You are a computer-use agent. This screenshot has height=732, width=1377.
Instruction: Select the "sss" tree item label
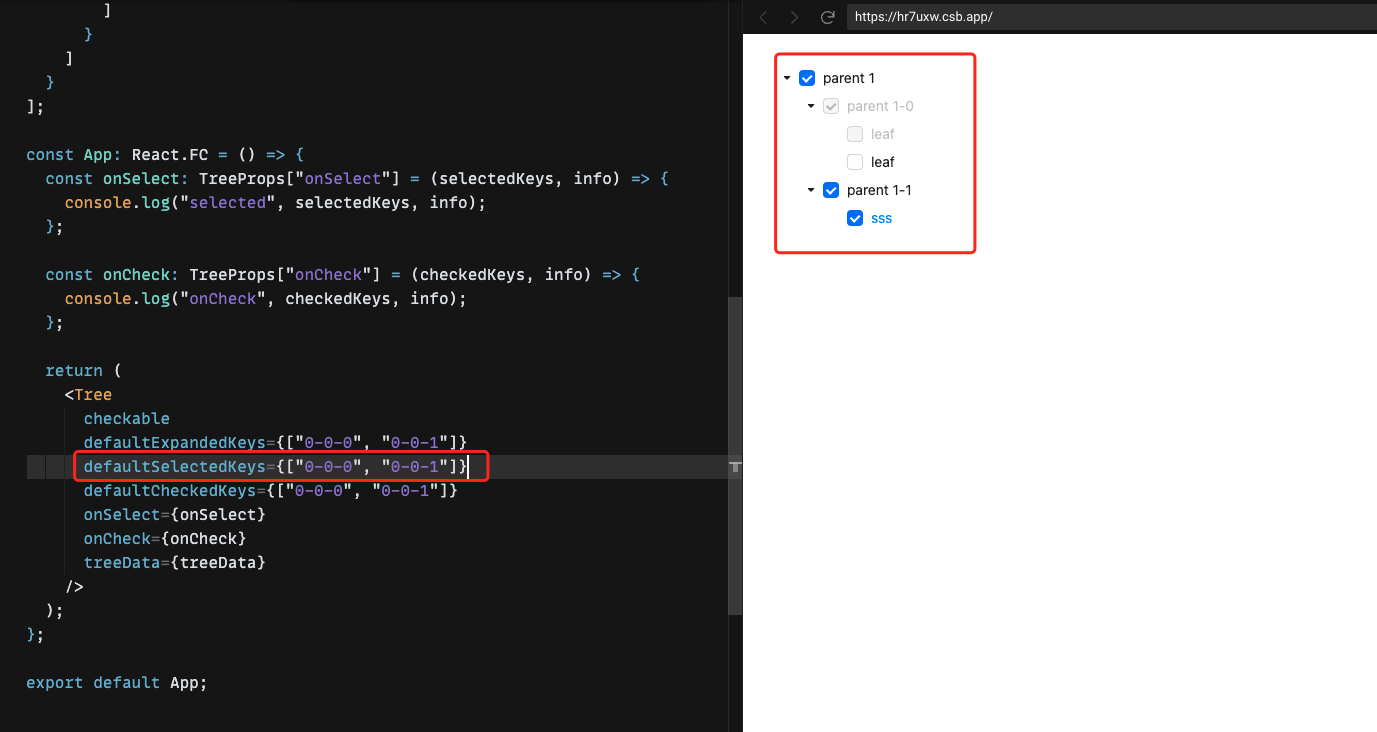pyautogui.click(x=881, y=218)
